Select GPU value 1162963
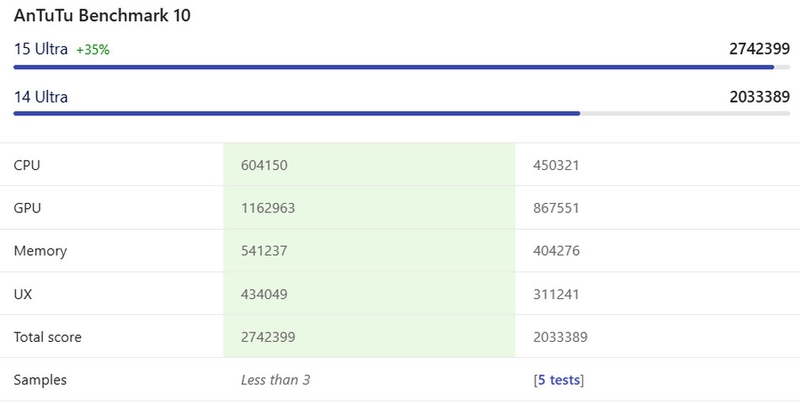 pyautogui.click(x=268, y=208)
